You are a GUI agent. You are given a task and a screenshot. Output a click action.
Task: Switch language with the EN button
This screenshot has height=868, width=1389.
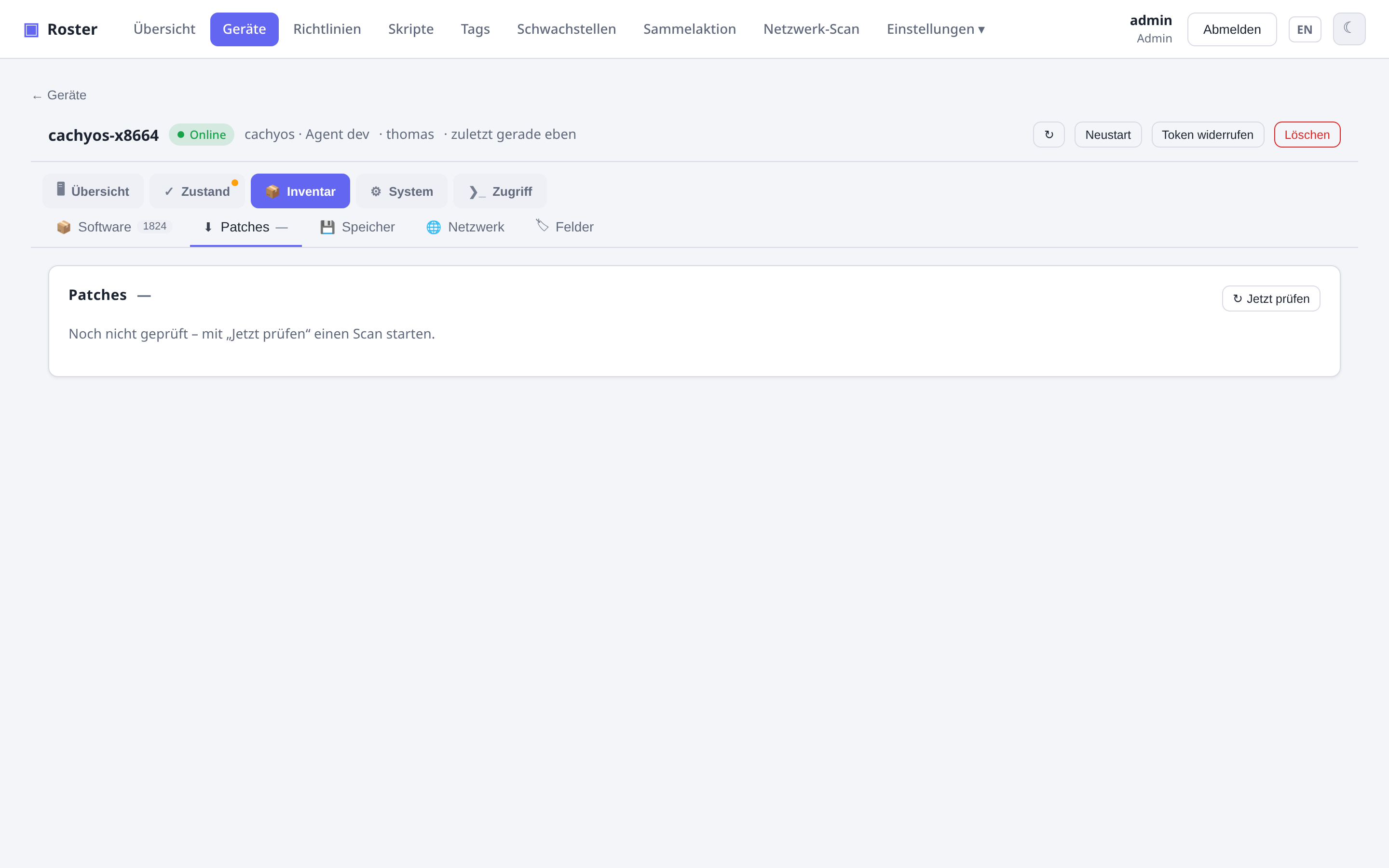[1305, 29]
